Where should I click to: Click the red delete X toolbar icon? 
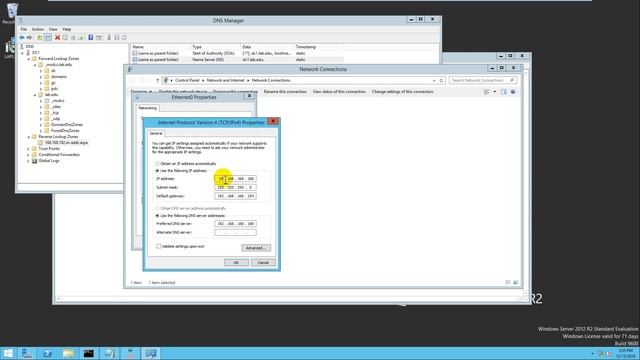click(58, 38)
